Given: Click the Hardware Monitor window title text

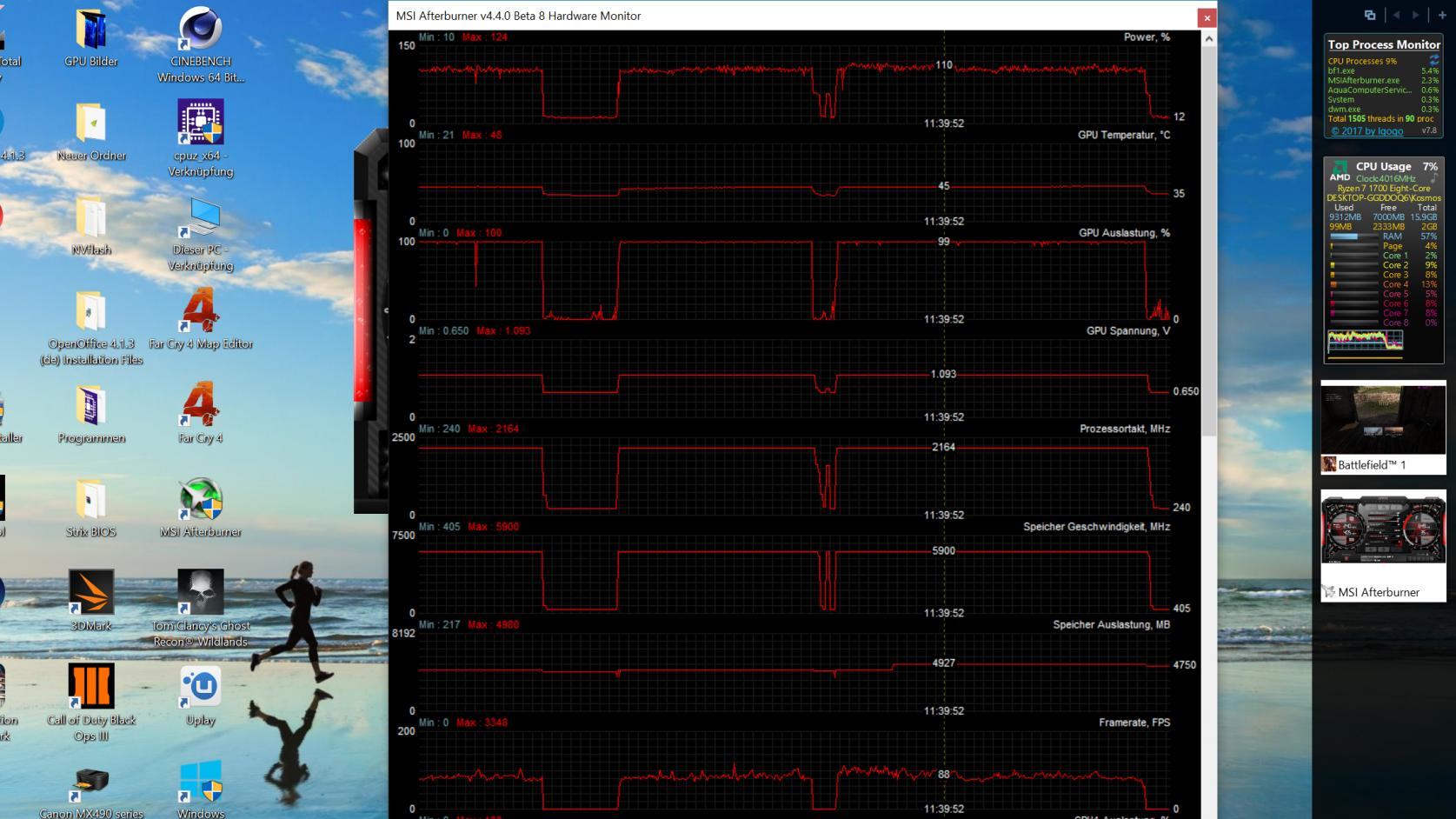Looking at the screenshot, I should pos(518,16).
